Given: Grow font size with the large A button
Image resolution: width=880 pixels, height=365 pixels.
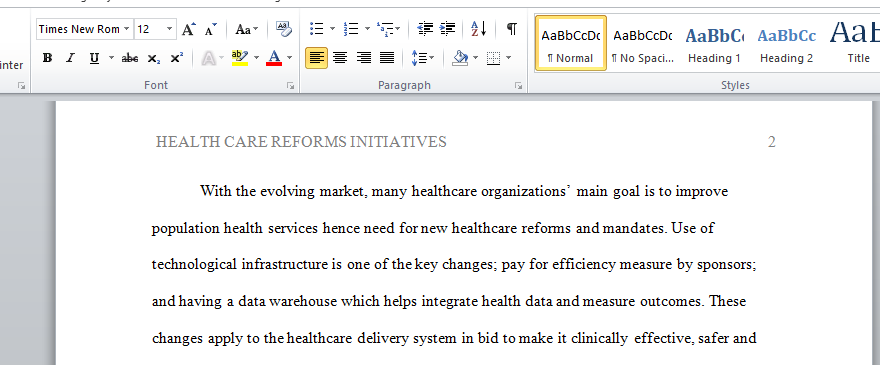Looking at the screenshot, I should point(189,29).
